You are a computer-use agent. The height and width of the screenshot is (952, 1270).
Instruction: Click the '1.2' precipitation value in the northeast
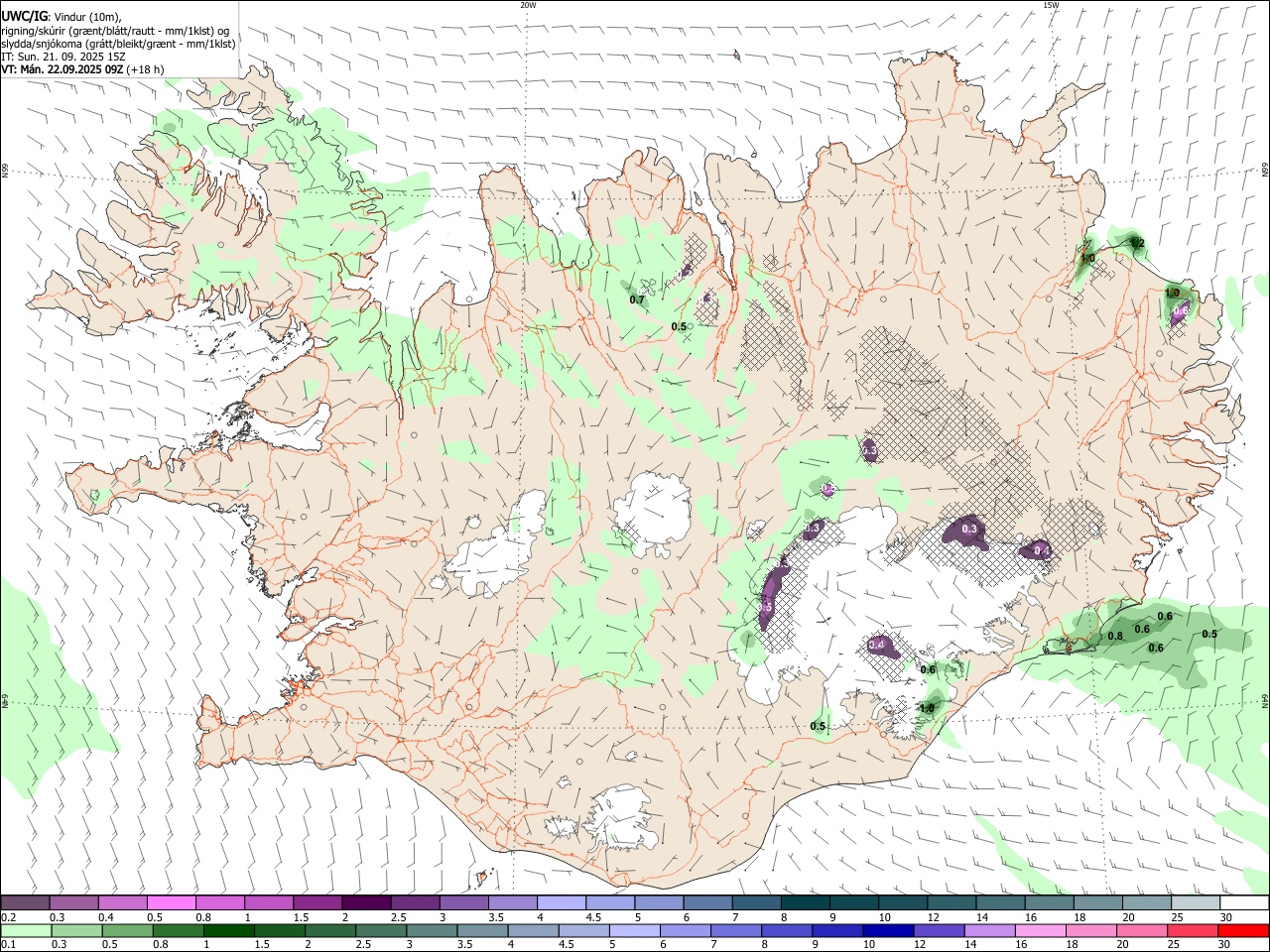[x=1138, y=243]
